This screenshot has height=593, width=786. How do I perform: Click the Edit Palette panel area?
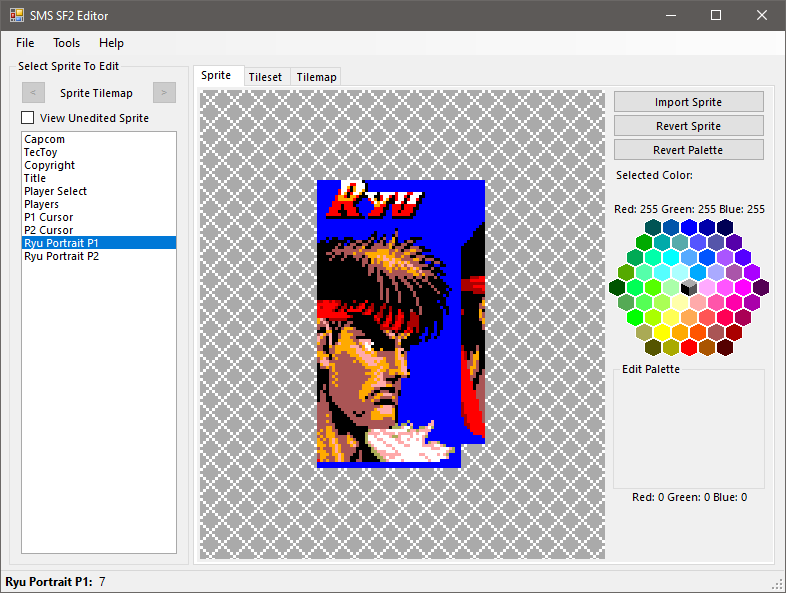pyautogui.click(x=689, y=429)
